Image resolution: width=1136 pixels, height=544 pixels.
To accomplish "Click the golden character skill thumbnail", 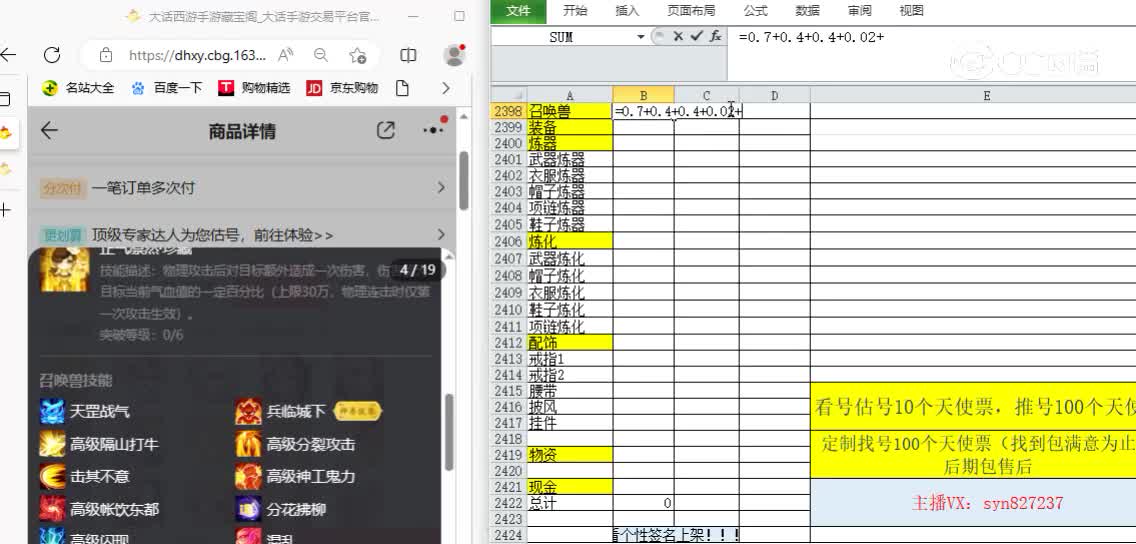I will (65, 269).
